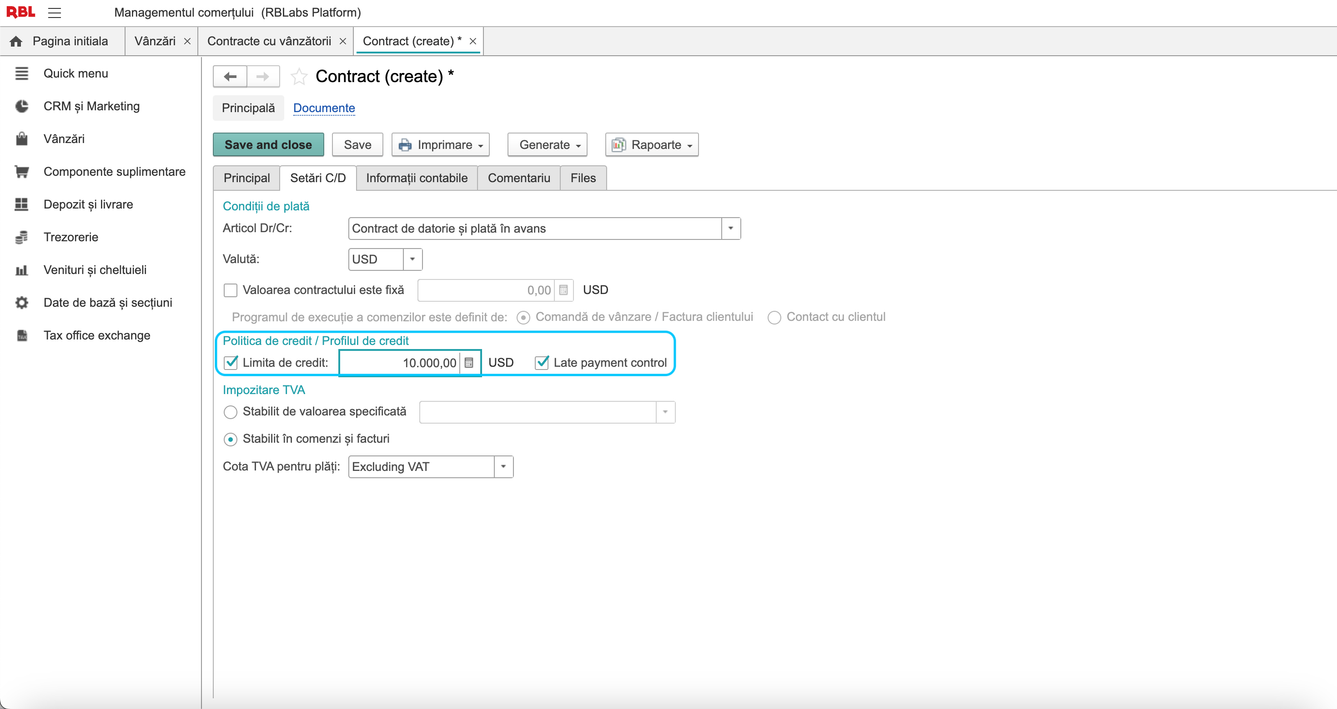Image resolution: width=1337 pixels, height=709 pixels.
Task: Click the Principală navigation button
Action: [x=249, y=108]
